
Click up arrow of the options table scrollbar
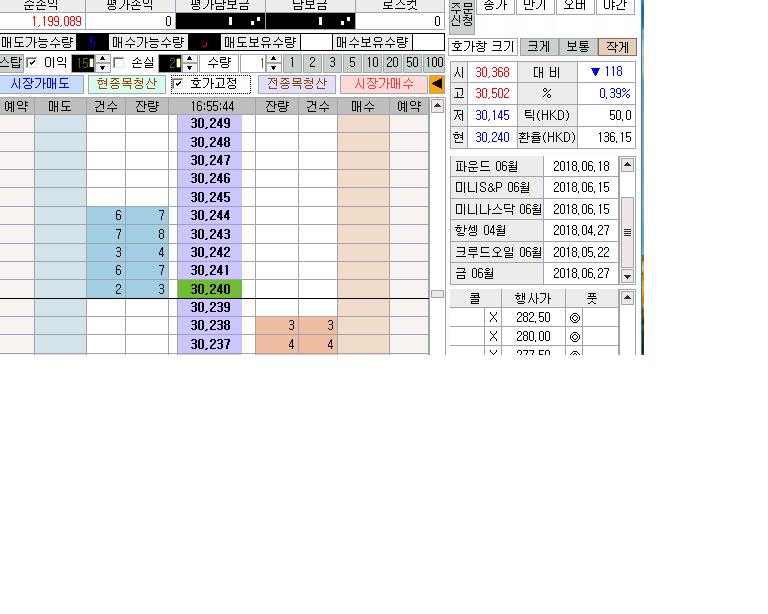(627, 298)
